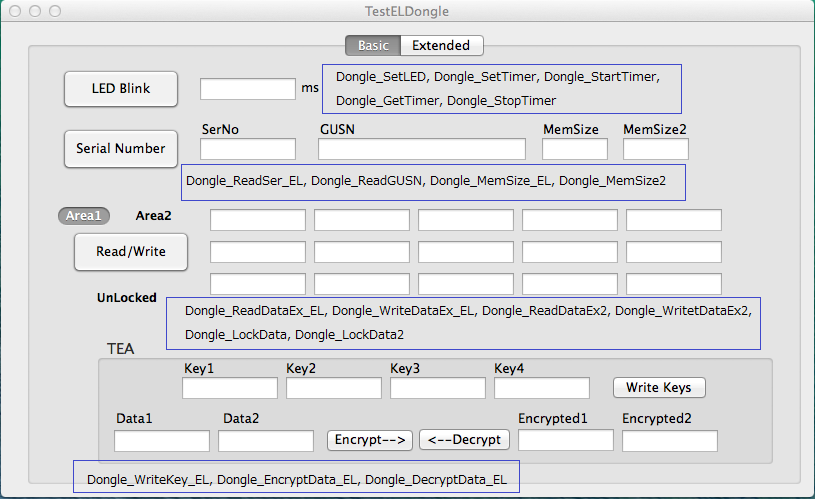
Task: Select the Area1 segment
Action: click(x=84, y=216)
